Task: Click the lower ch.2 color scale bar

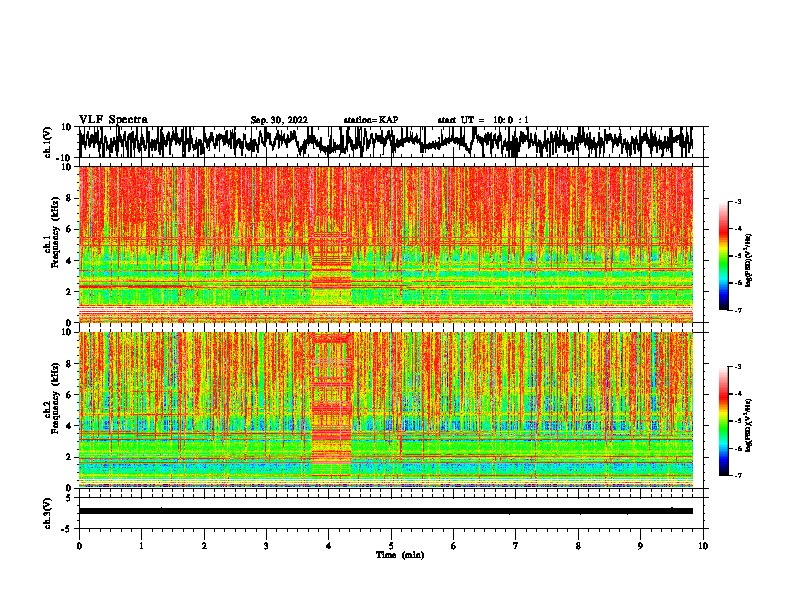Action: point(723,421)
